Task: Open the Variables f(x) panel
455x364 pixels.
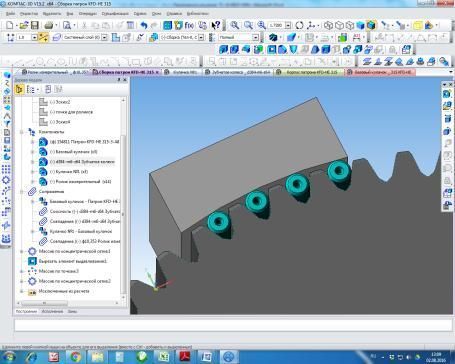Action: tap(189, 25)
